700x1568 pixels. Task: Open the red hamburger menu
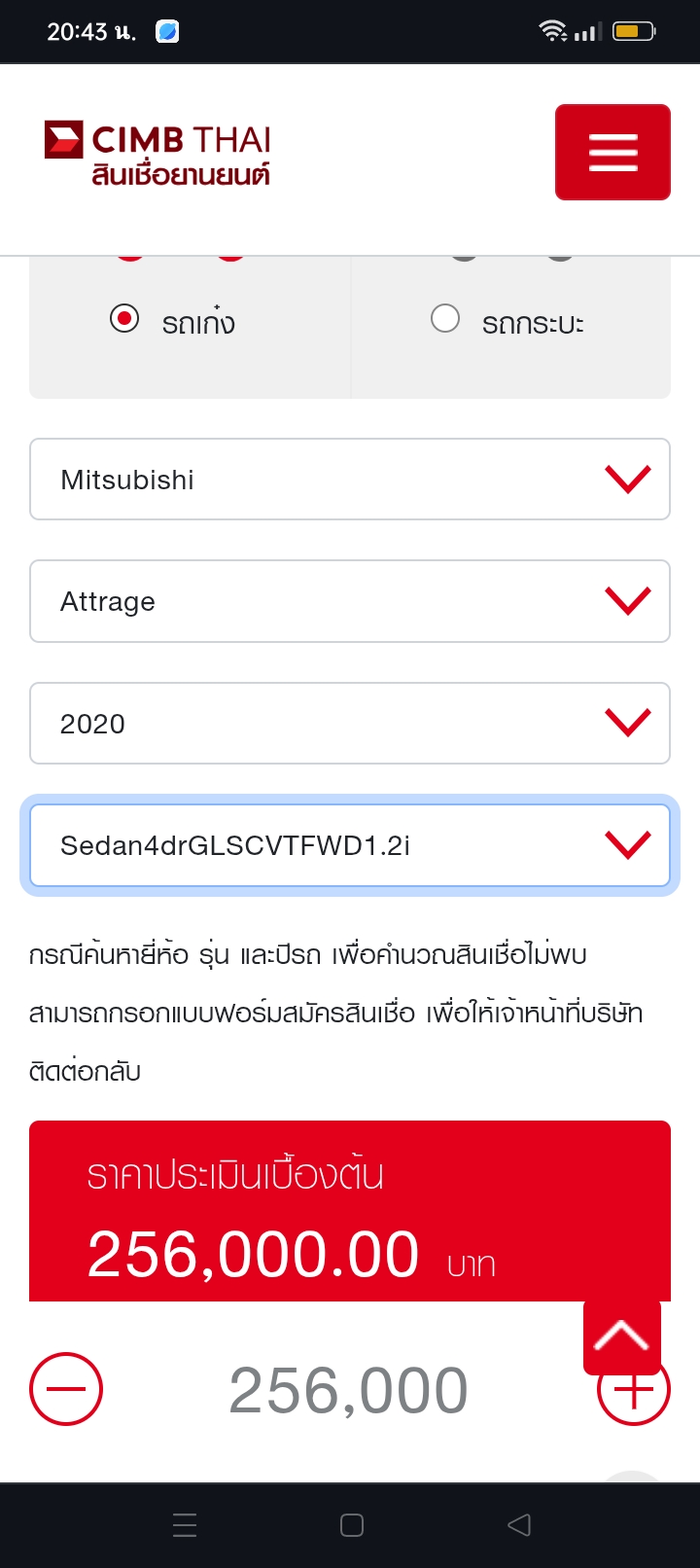[x=612, y=153]
